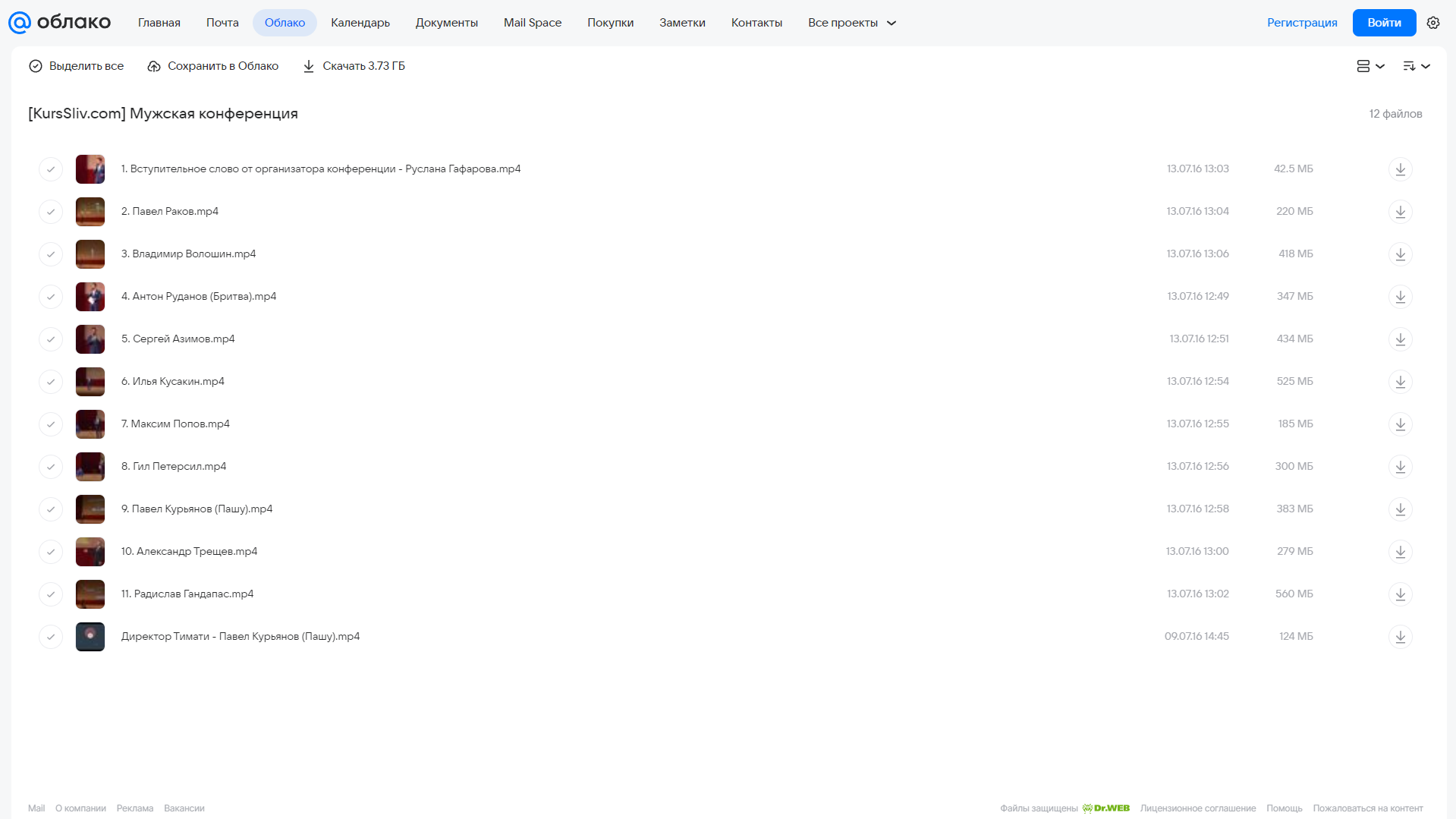This screenshot has height=819, width=1456.
Task: Switch to the Календарь tab
Action: [360, 23]
